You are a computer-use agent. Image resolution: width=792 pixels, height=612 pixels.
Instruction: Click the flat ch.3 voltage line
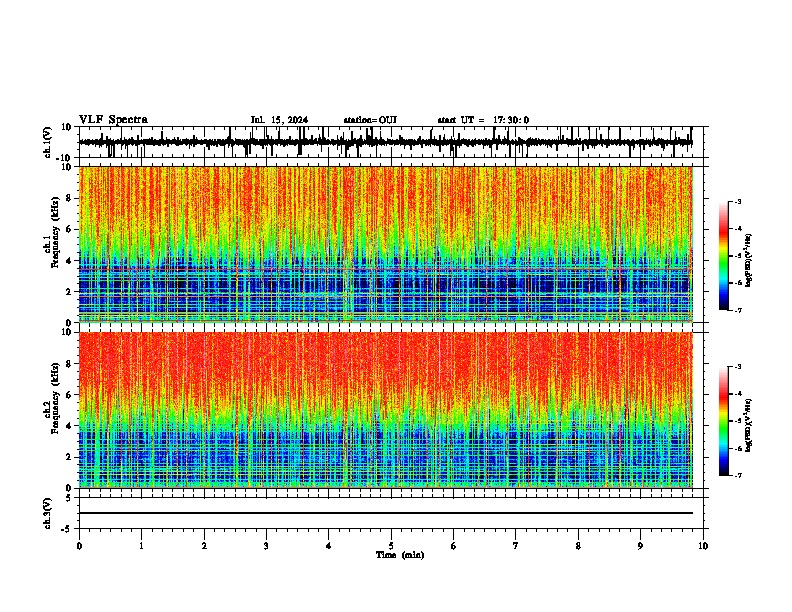point(386,513)
